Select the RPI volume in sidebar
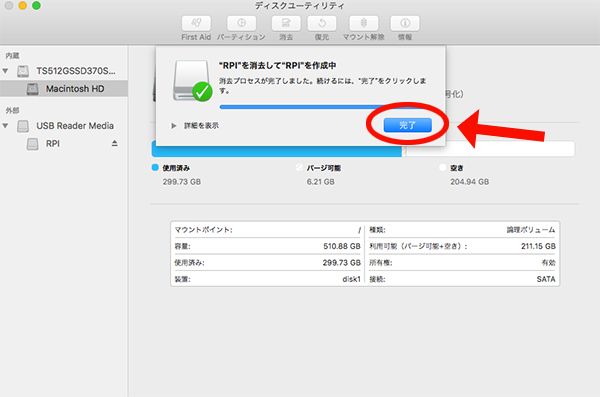Viewport: 600px width, 397px height. 52,144
